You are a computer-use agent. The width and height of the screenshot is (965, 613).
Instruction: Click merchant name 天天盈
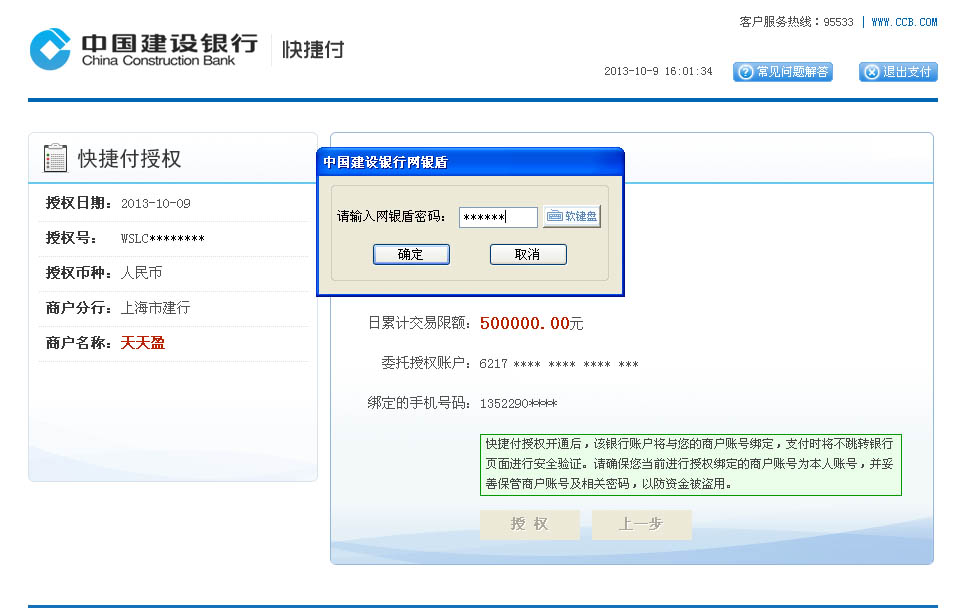pos(142,343)
